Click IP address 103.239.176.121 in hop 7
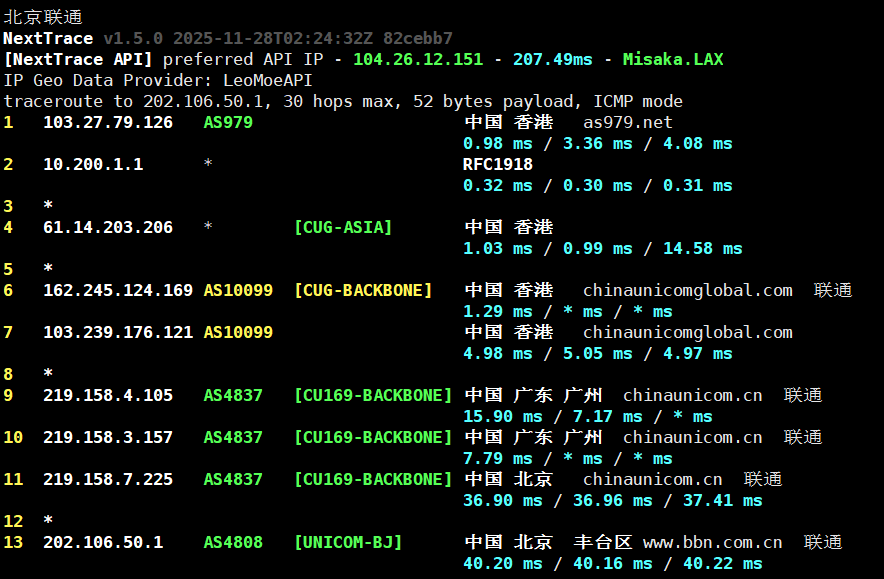The height and width of the screenshot is (579, 884). tap(117, 332)
